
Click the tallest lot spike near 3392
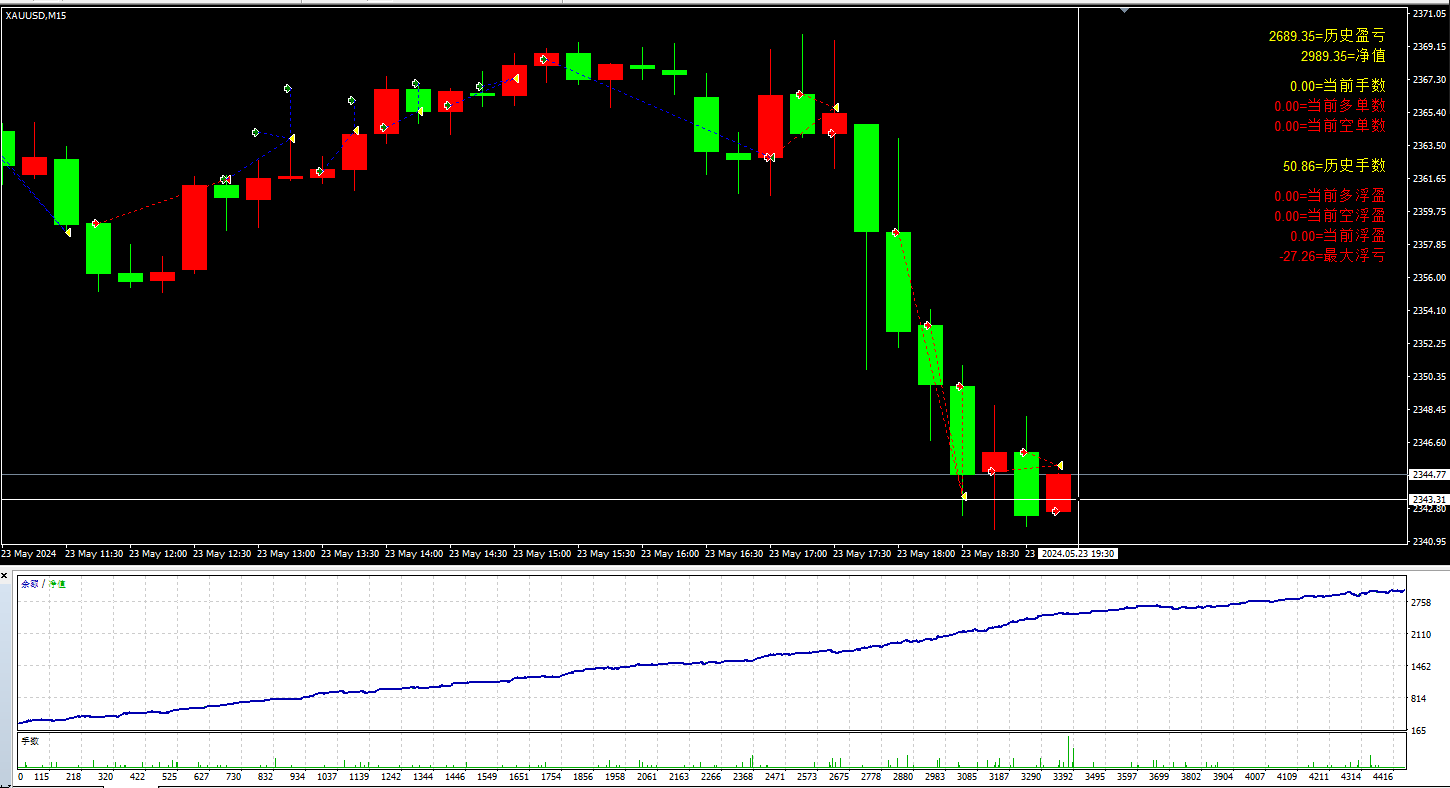tap(1069, 752)
